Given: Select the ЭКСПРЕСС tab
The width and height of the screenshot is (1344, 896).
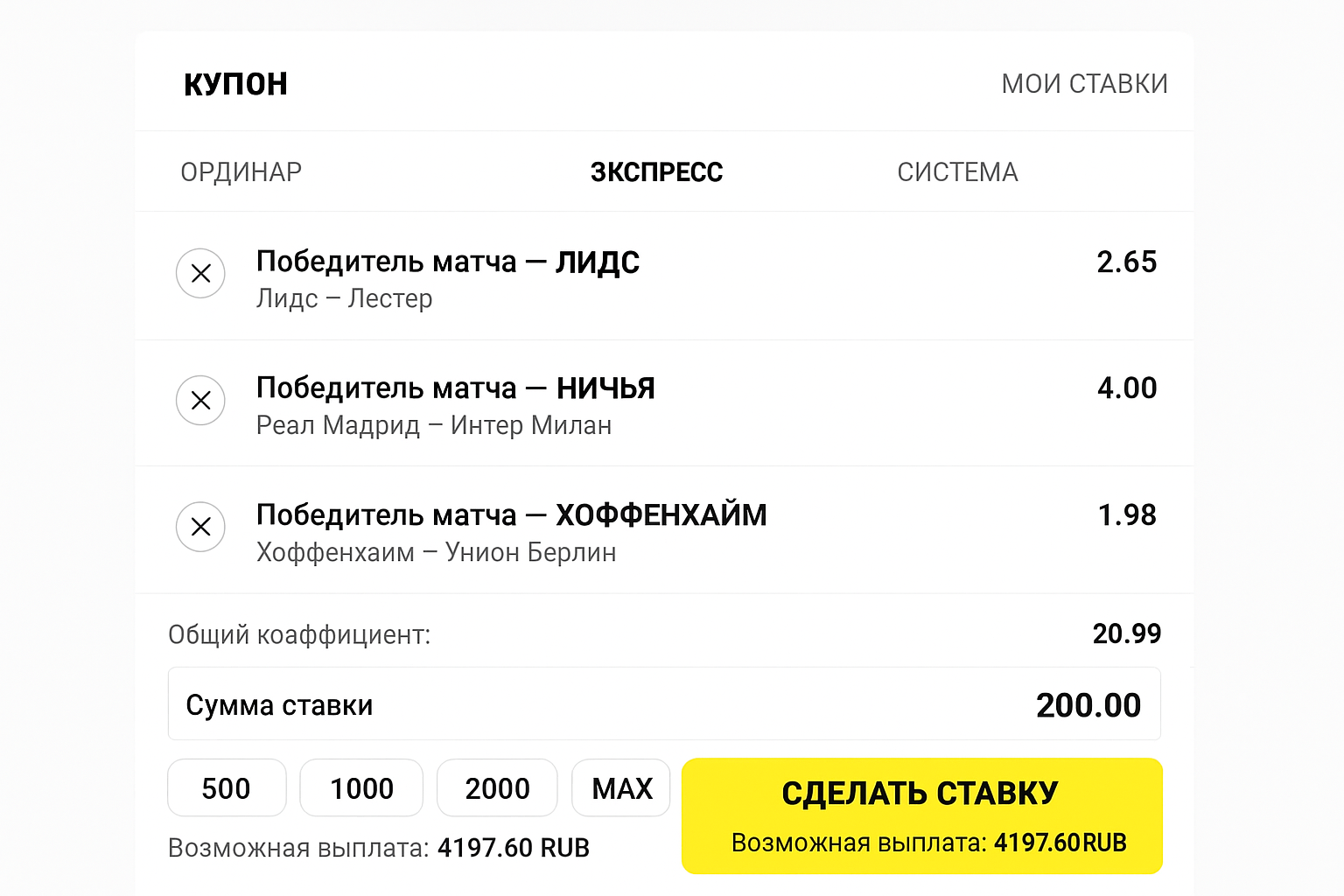Looking at the screenshot, I should [x=657, y=171].
